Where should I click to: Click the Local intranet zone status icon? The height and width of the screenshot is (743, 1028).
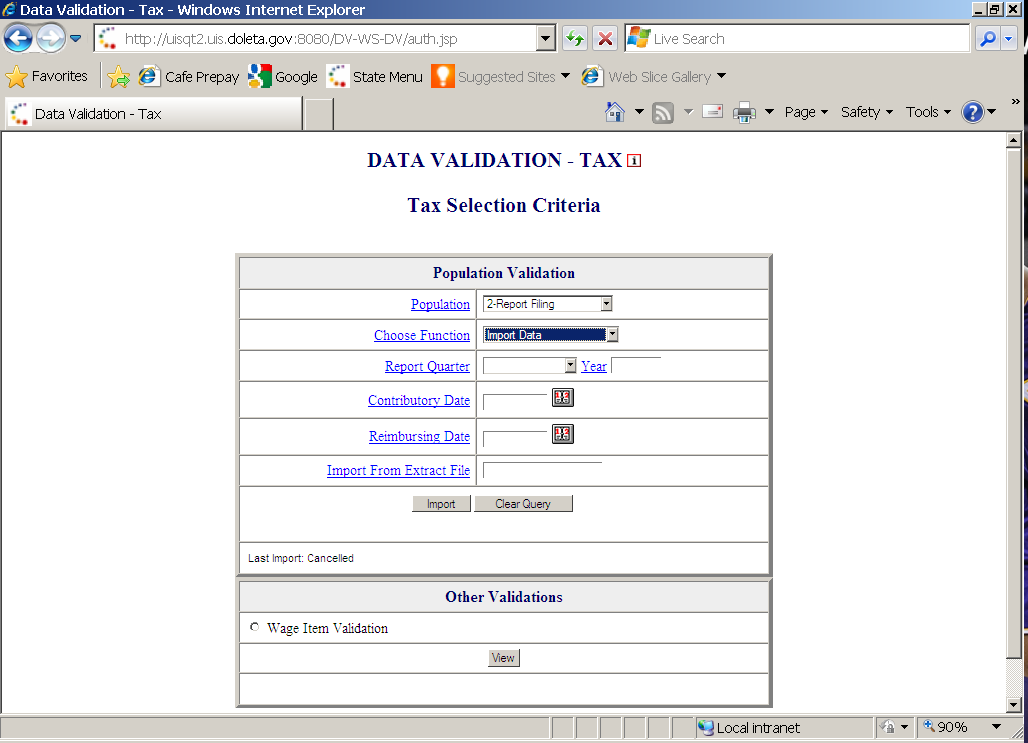(x=705, y=727)
